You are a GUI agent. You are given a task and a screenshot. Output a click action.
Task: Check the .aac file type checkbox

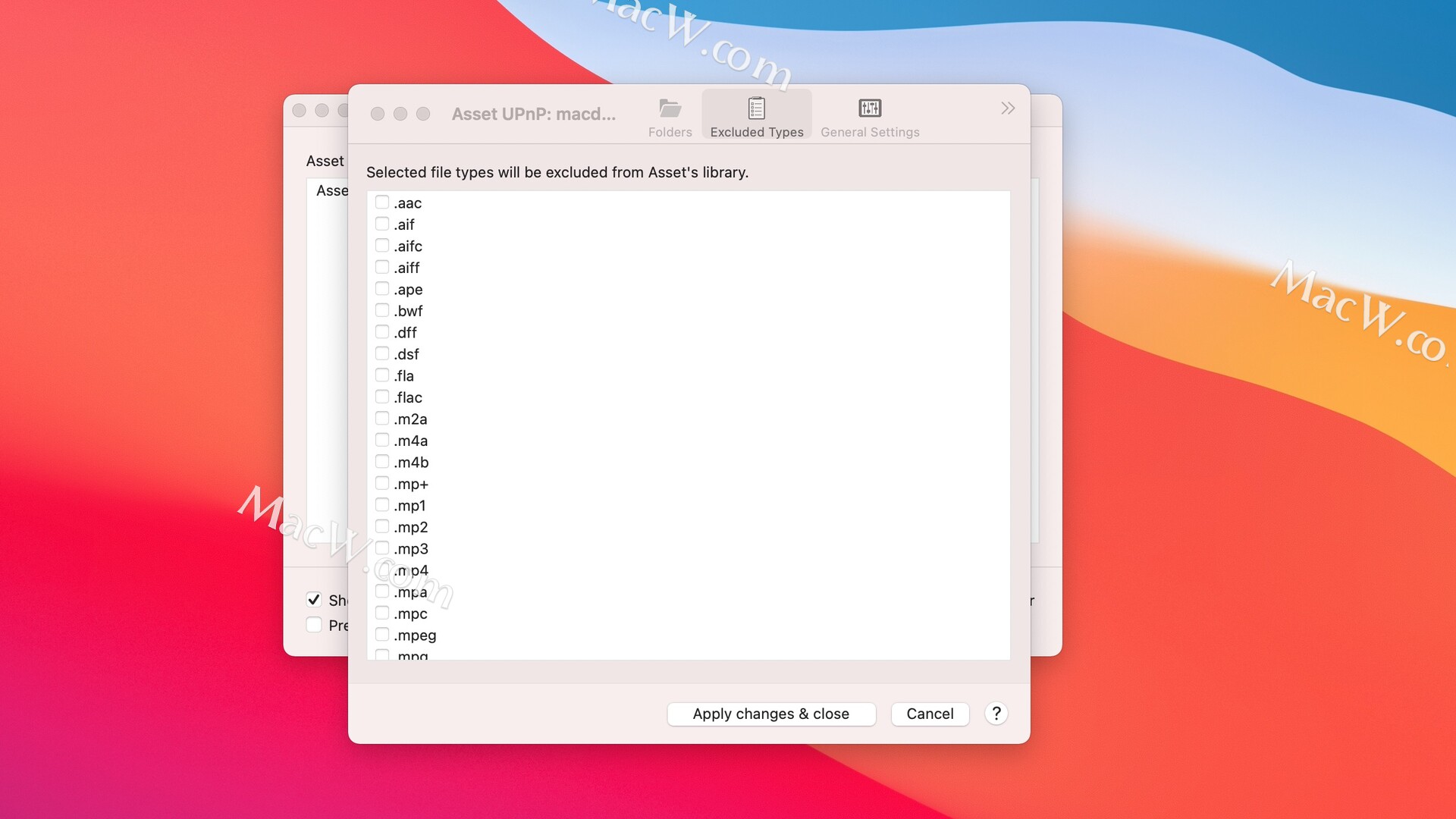[x=382, y=202]
